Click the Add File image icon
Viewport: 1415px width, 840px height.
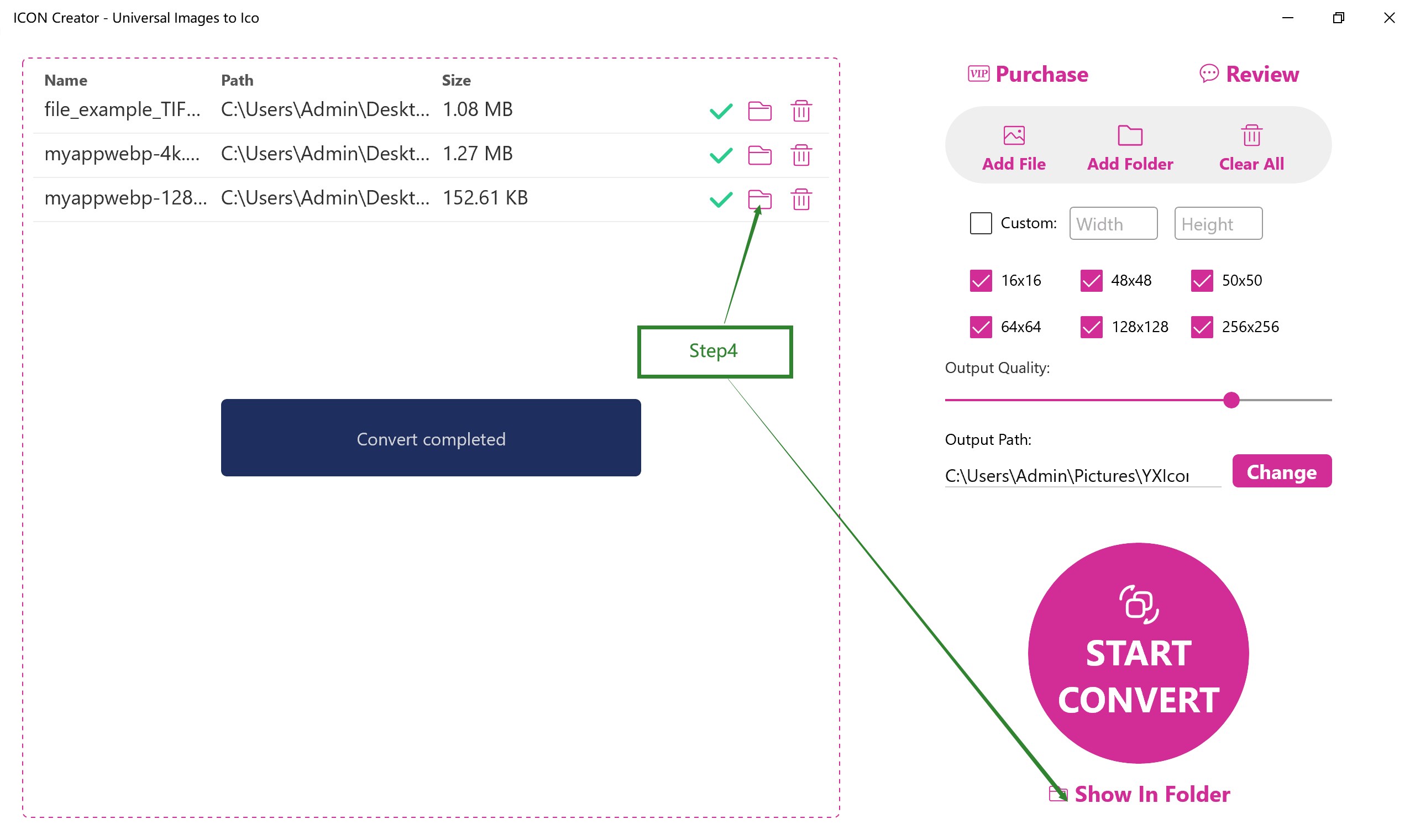1014,136
